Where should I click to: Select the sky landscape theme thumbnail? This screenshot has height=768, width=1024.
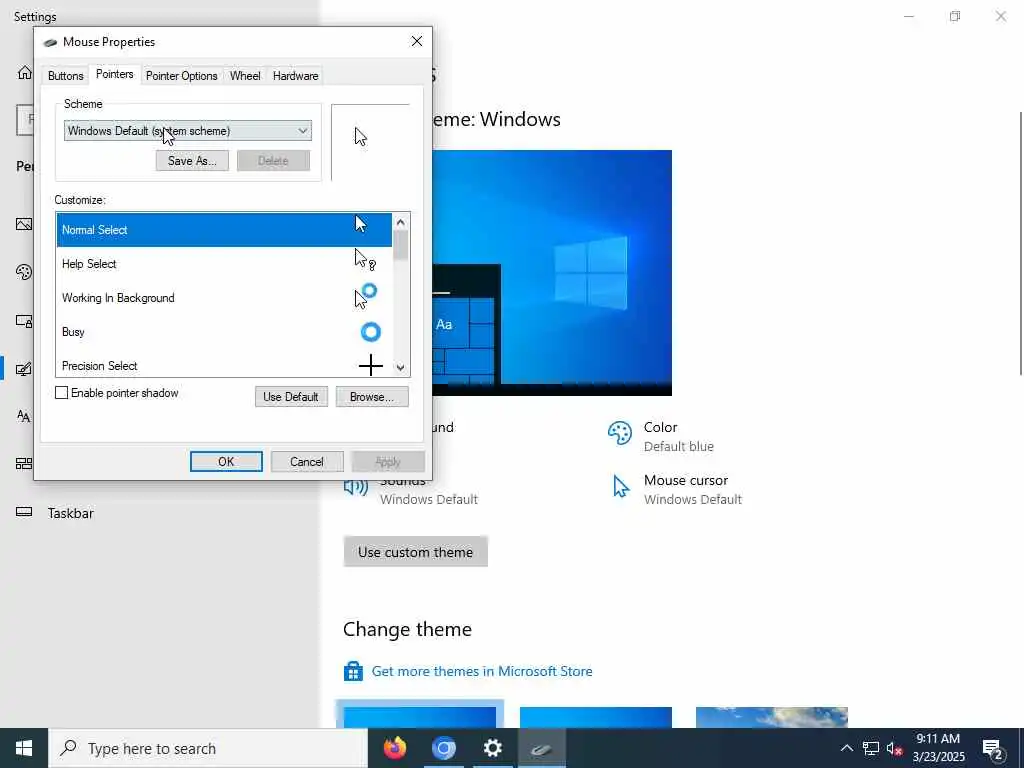(772, 716)
